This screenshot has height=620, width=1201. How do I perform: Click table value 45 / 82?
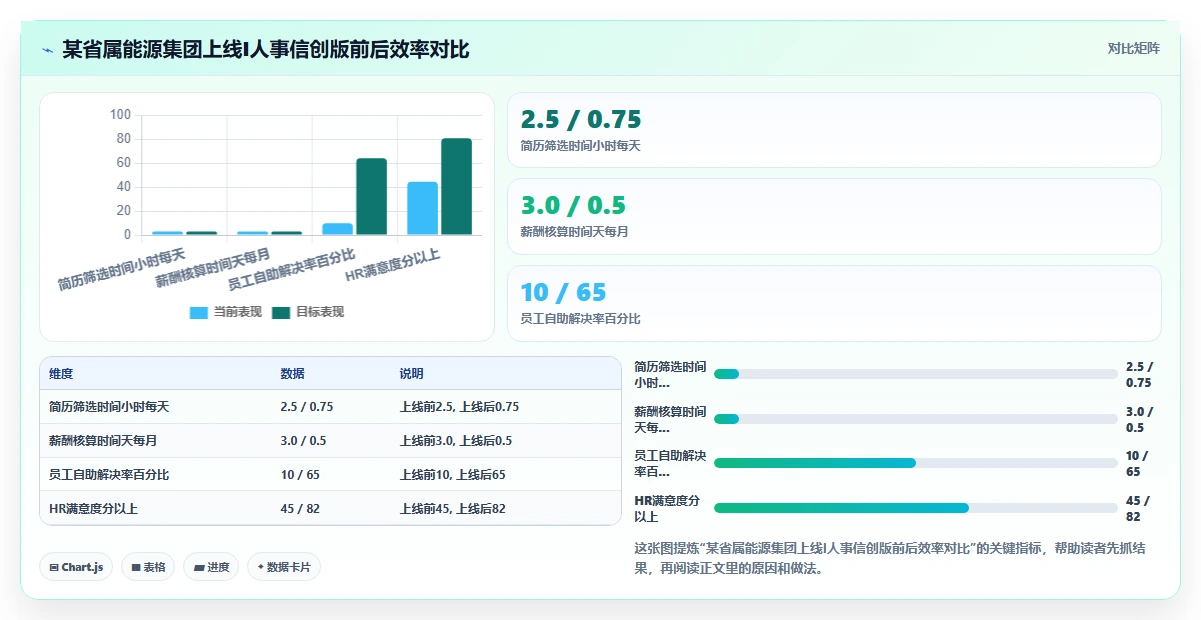pos(300,509)
